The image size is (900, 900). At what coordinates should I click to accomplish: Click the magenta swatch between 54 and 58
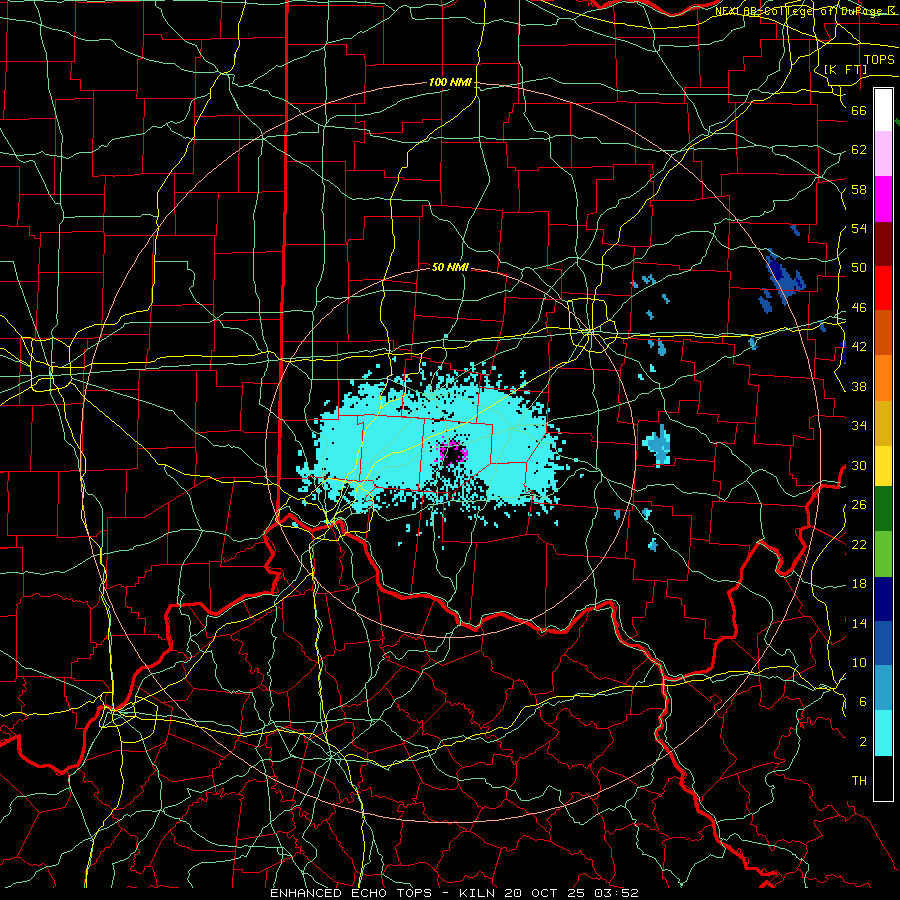tap(883, 199)
